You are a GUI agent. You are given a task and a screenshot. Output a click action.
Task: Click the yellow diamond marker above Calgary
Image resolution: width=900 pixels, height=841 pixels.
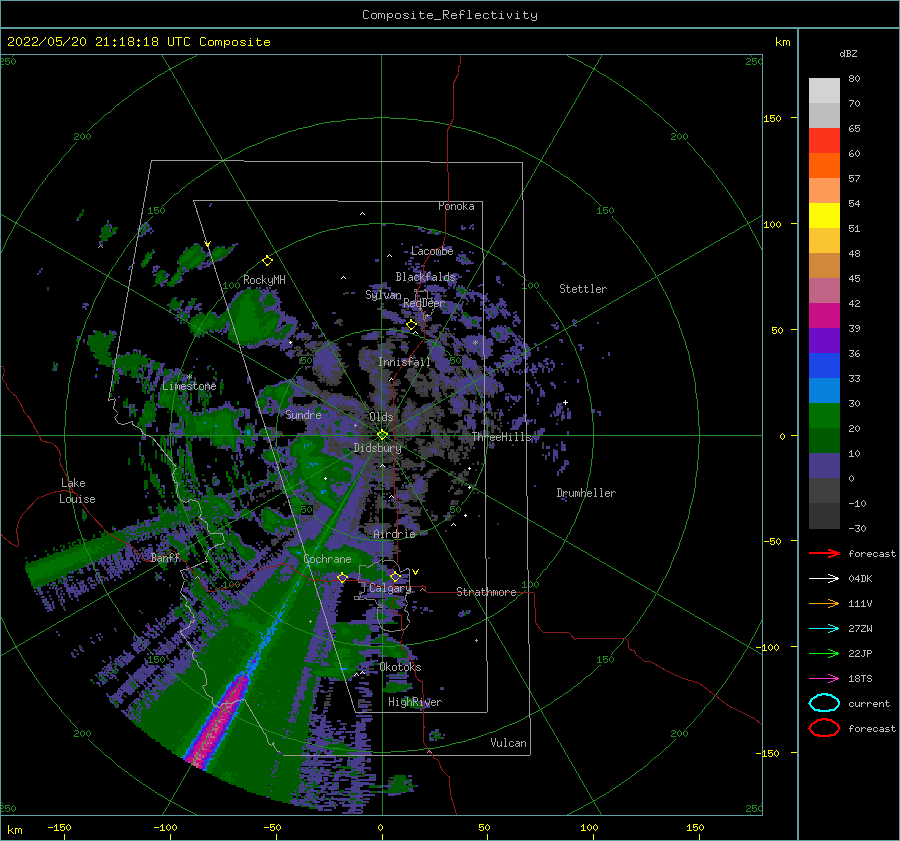click(395, 576)
